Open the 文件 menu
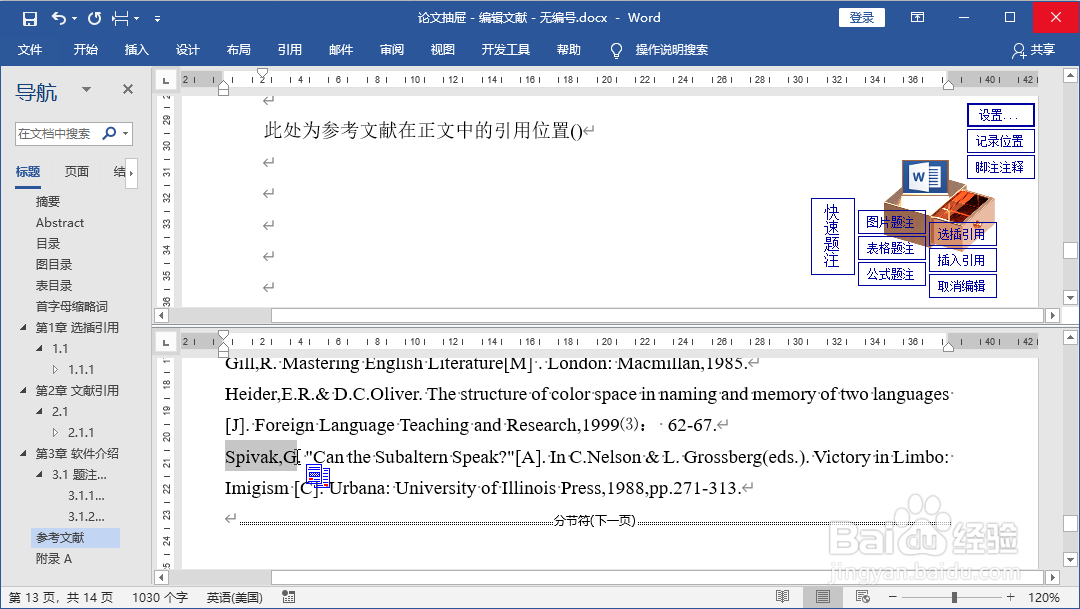 [30, 50]
